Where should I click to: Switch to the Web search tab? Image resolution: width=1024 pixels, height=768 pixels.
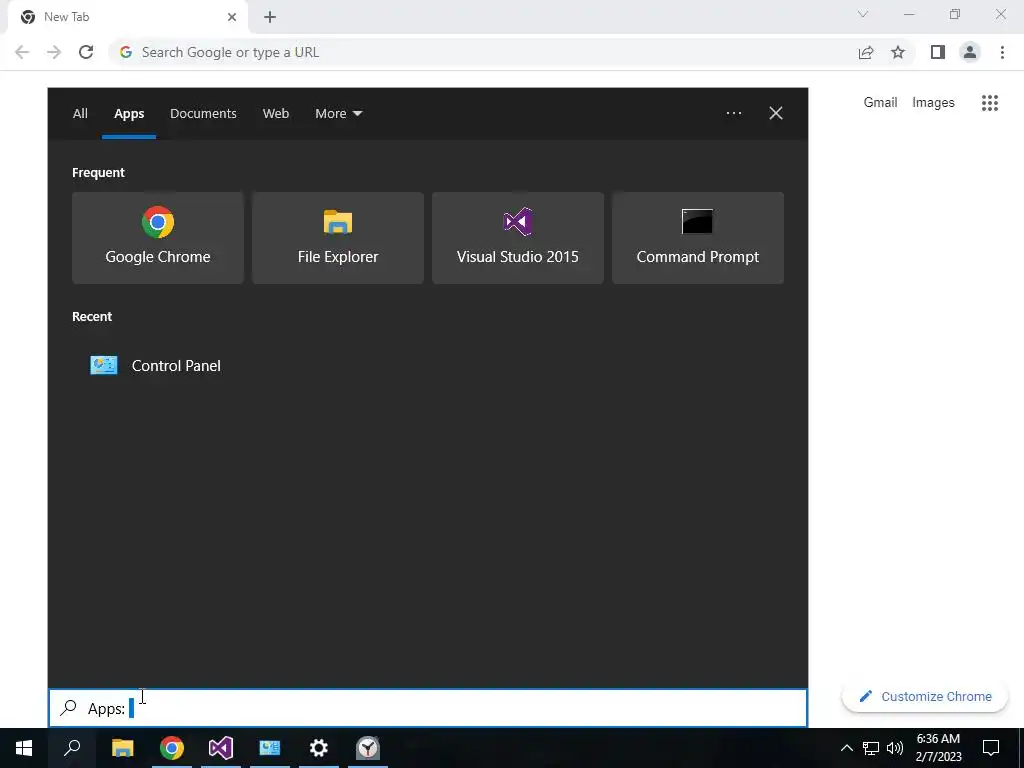276,114
